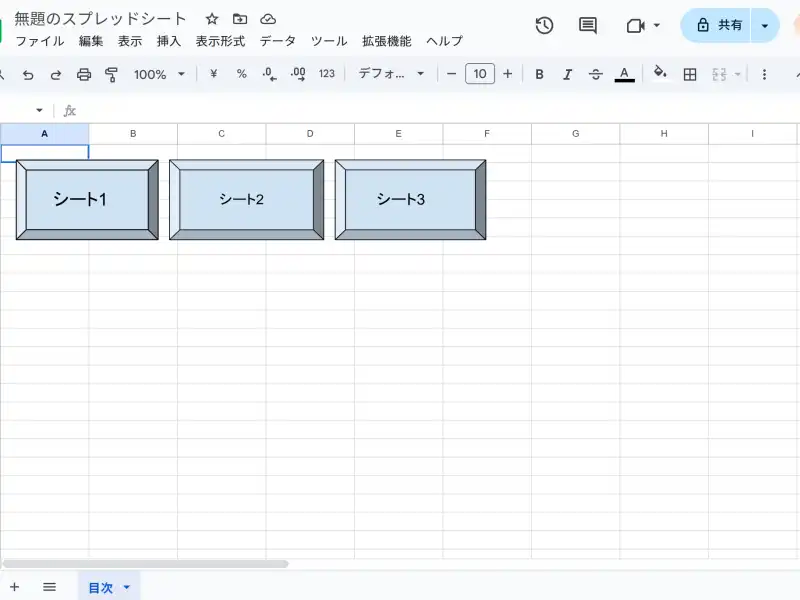Open the comments panel icon

click(x=588, y=26)
